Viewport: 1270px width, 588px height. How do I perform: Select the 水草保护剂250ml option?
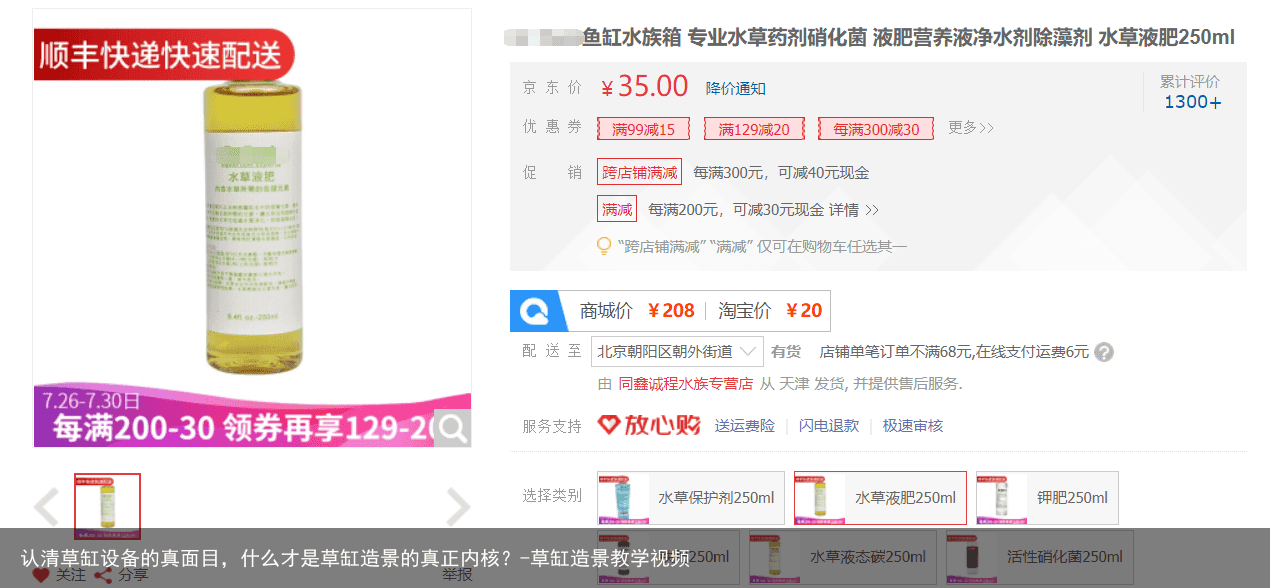pyautogui.click(x=691, y=498)
